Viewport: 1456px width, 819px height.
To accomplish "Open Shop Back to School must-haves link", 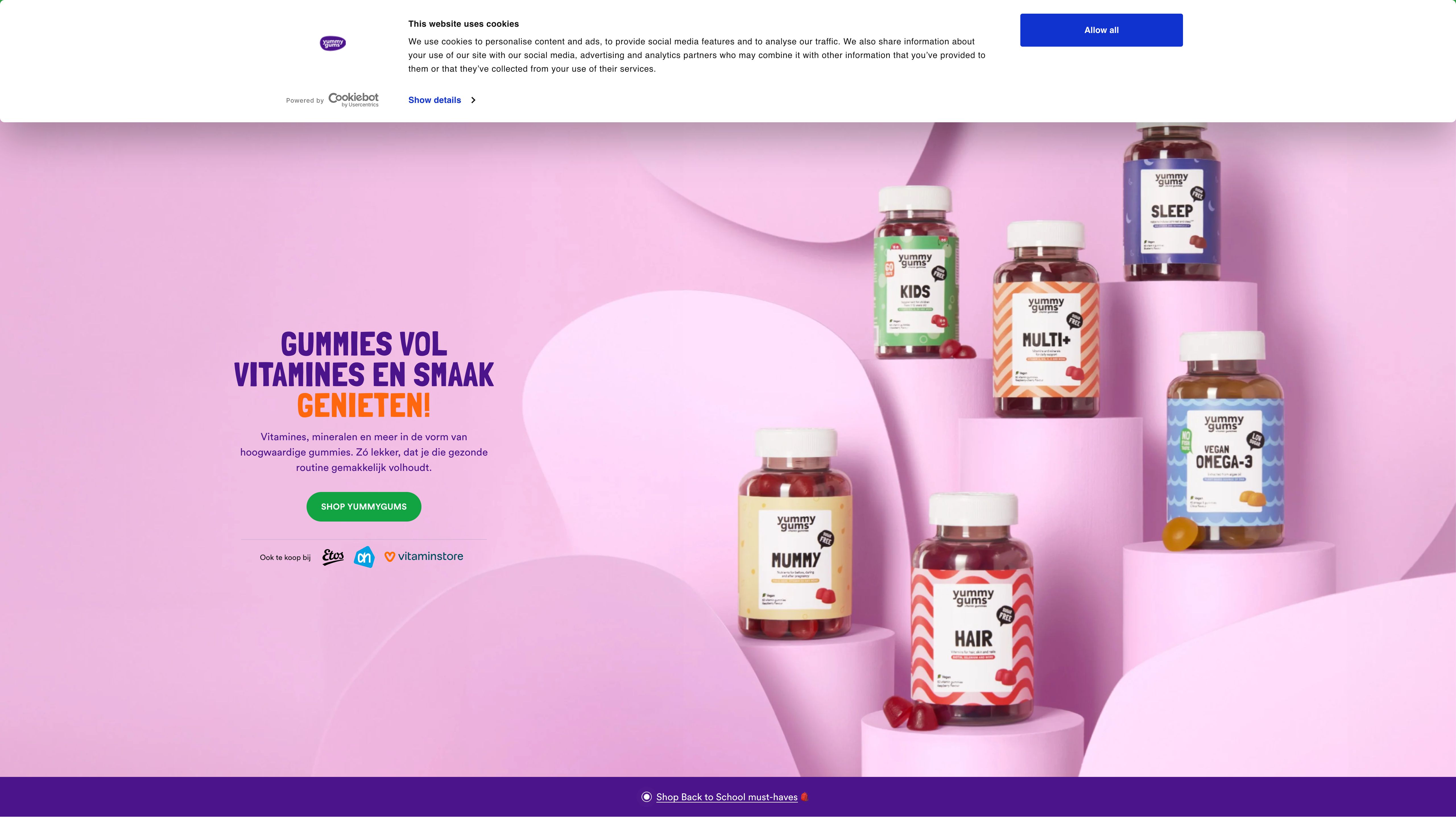I will (x=727, y=797).
